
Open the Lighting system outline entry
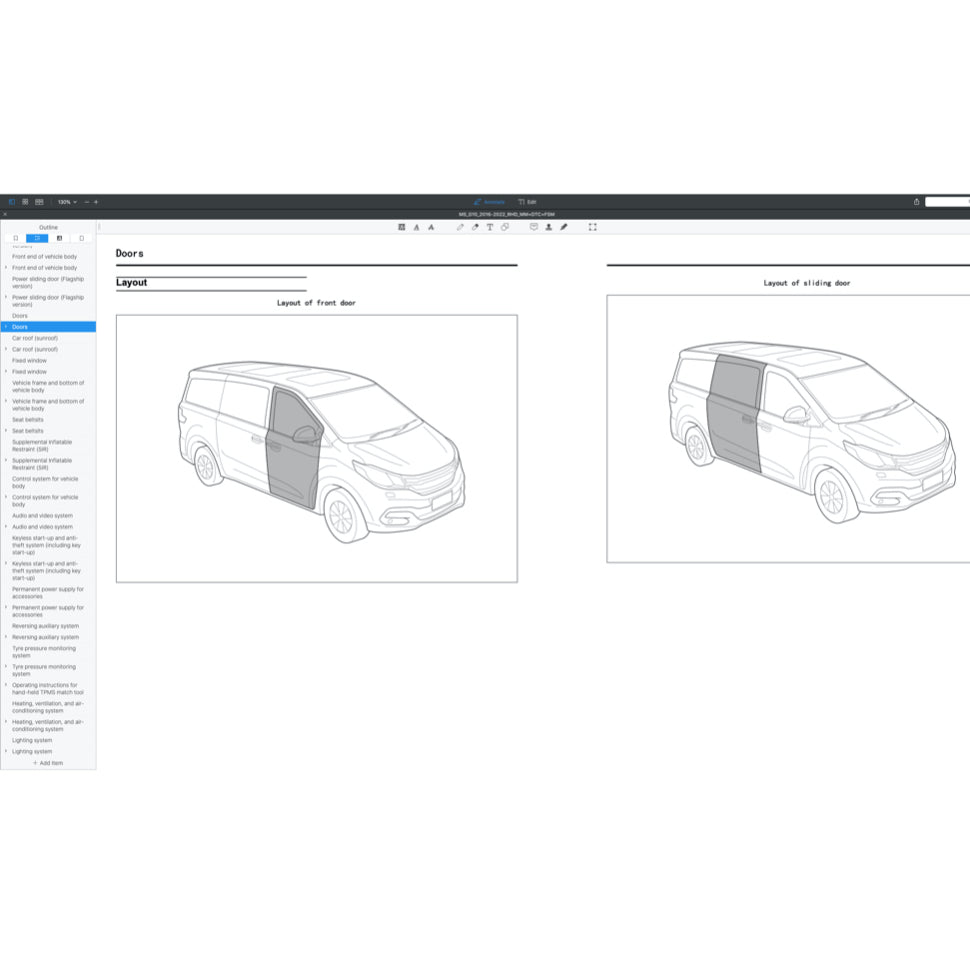[x=31, y=751]
